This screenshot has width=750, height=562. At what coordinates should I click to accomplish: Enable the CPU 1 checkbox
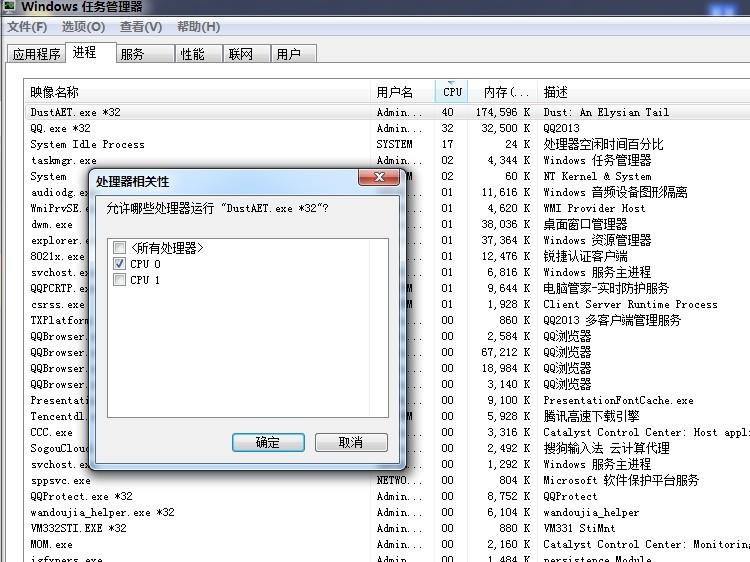[x=120, y=279]
